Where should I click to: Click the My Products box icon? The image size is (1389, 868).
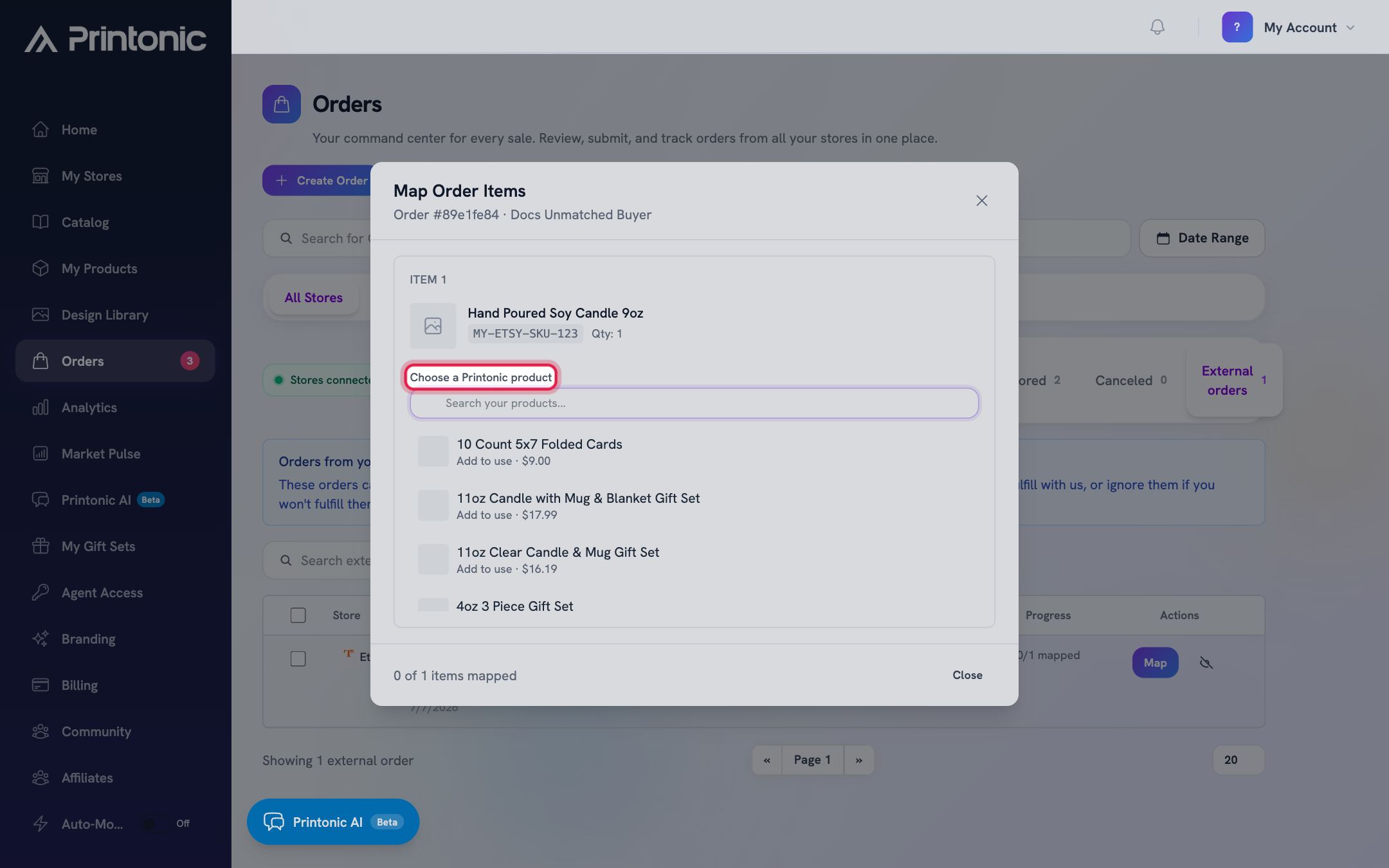coord(41,268)
